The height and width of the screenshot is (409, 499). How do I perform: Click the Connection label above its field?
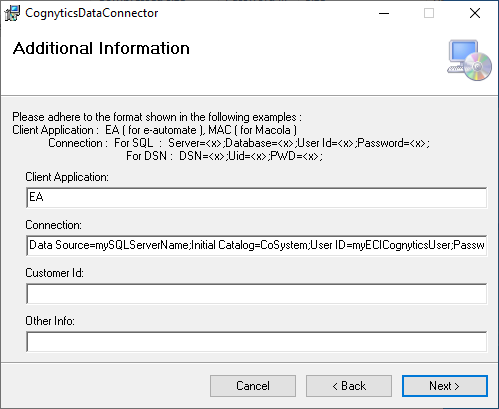pyautogui.click(x=53, y=225)
